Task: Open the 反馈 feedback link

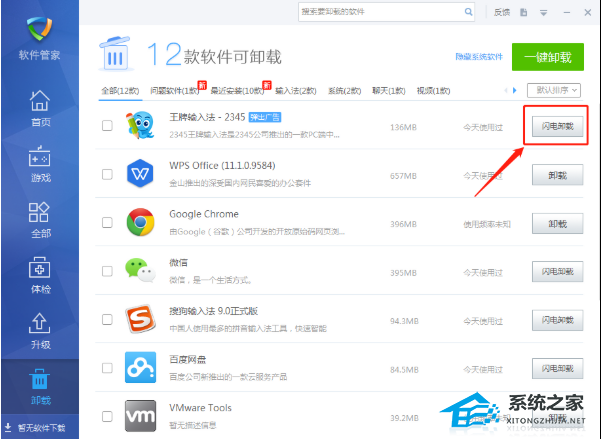Action: tap(502, 12)
